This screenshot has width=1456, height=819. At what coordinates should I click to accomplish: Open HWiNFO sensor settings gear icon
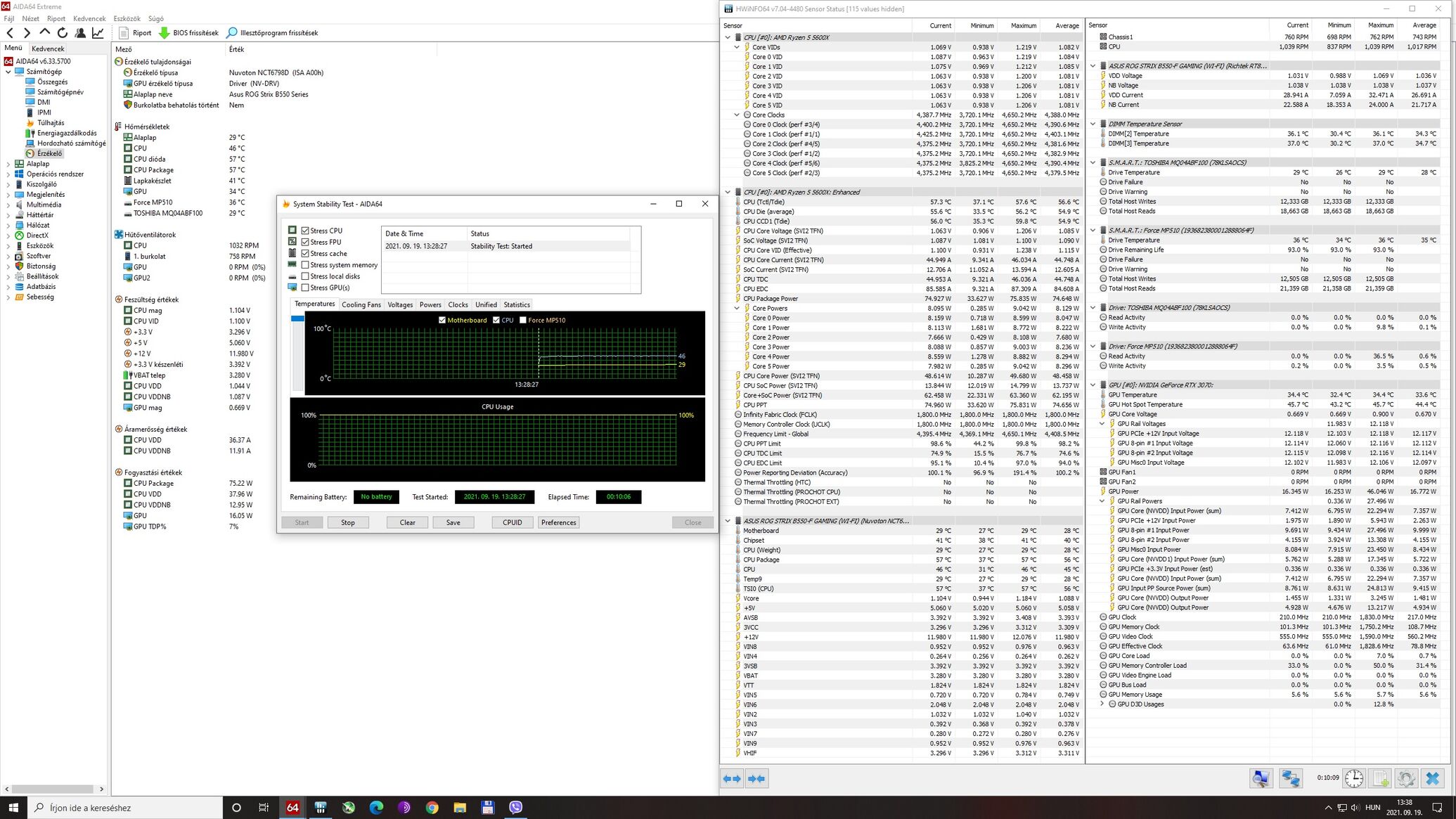coord(1405,778)
